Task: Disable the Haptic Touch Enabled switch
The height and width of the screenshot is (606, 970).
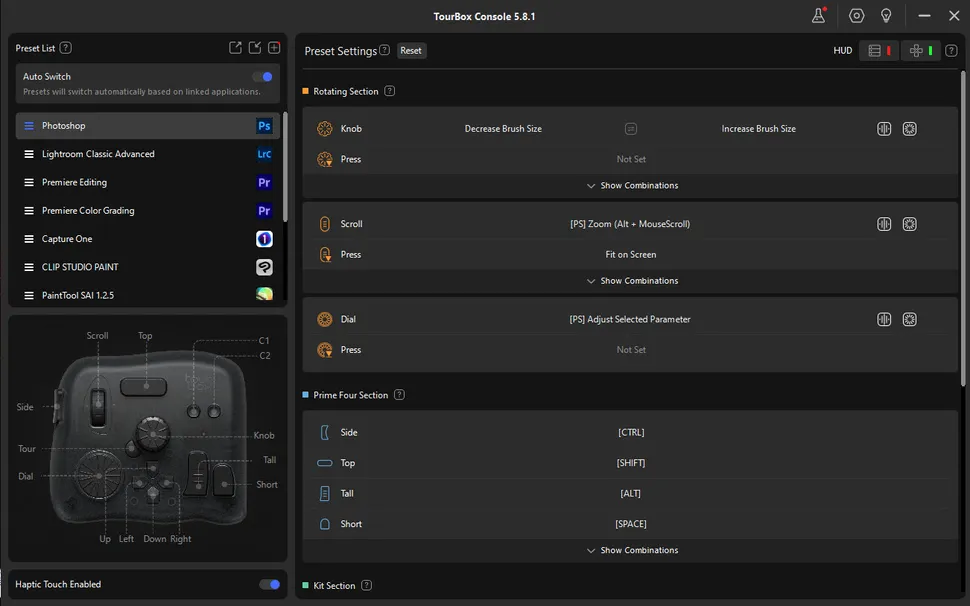Action: 269,584
